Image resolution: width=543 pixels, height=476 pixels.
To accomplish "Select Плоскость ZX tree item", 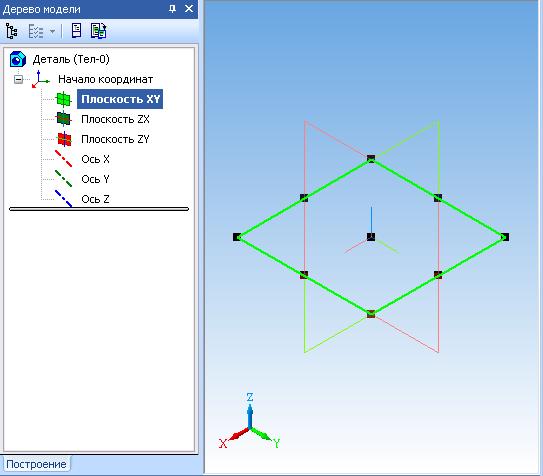I will 115,119.
